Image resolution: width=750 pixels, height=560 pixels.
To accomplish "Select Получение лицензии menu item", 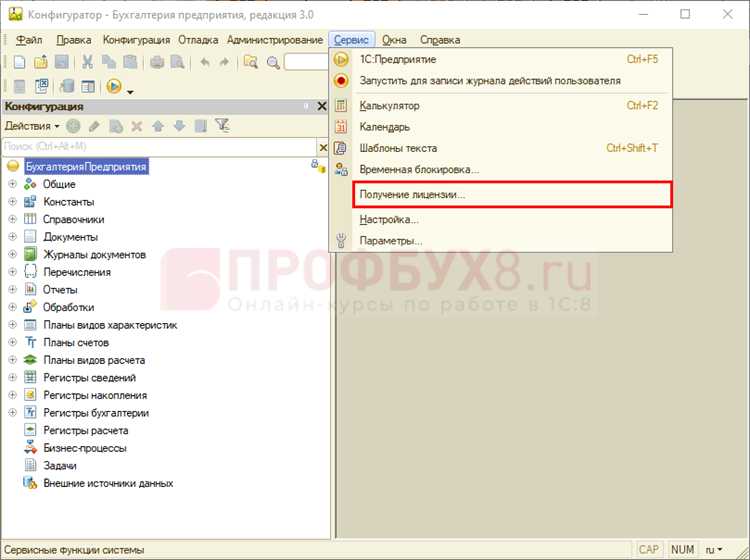I will pyautogui.click(x=512, y=194).
